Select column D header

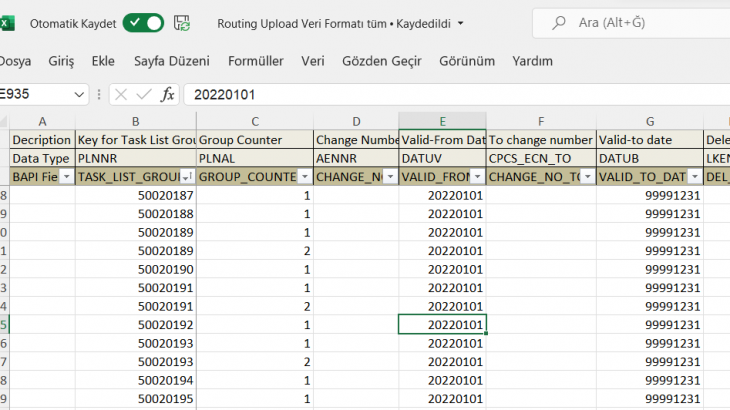(356, 121)
